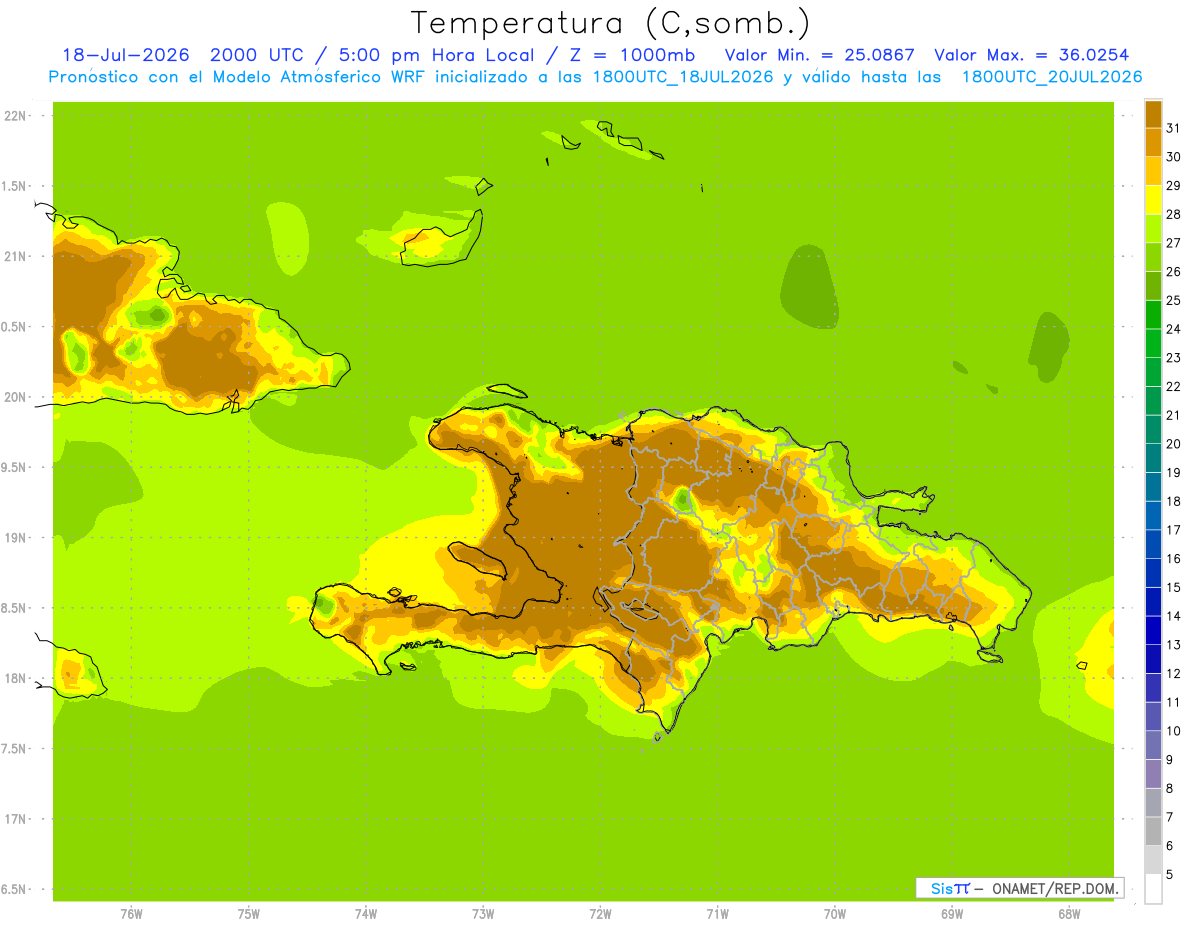
Task: Click the "0.5N" latitude label
Action: click(x=13, y=327)
